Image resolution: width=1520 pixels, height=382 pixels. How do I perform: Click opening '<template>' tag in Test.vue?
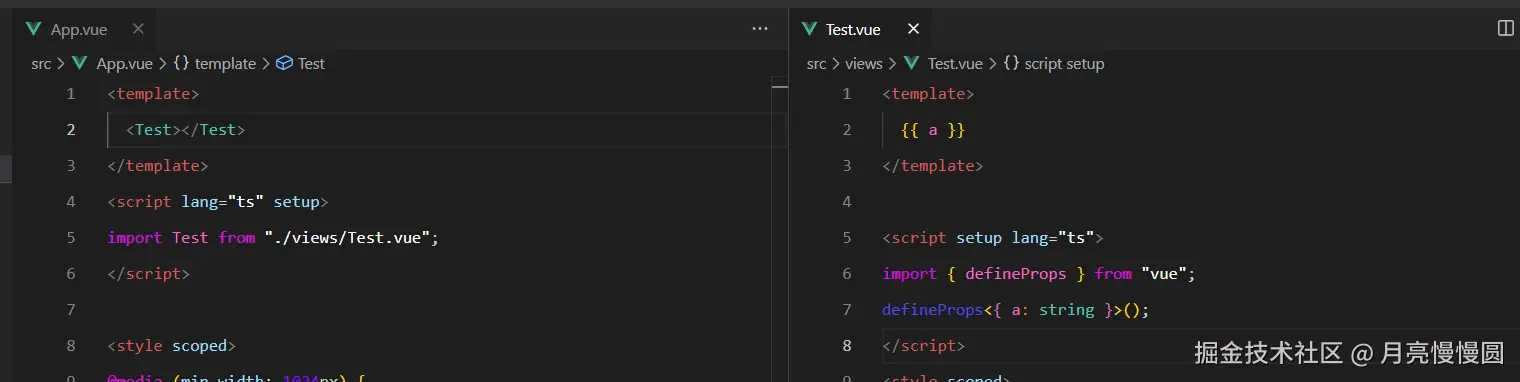tap(929, 93)
